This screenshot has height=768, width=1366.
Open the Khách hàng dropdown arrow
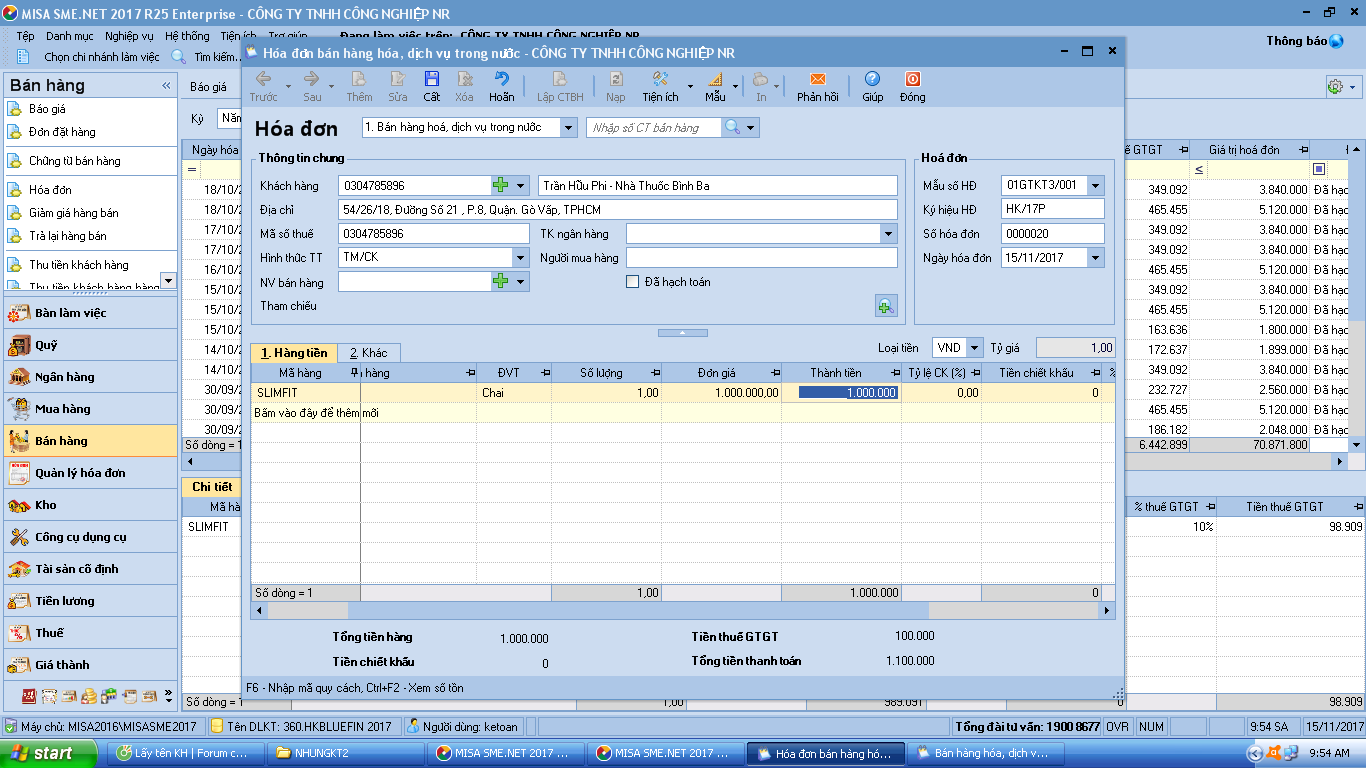point(520,186)
